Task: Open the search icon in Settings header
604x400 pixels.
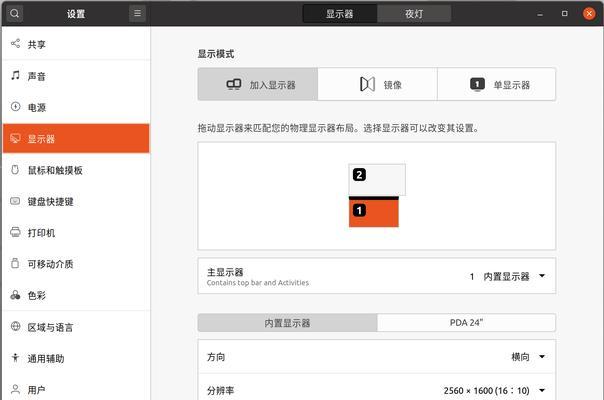Action: click(14, 13)
